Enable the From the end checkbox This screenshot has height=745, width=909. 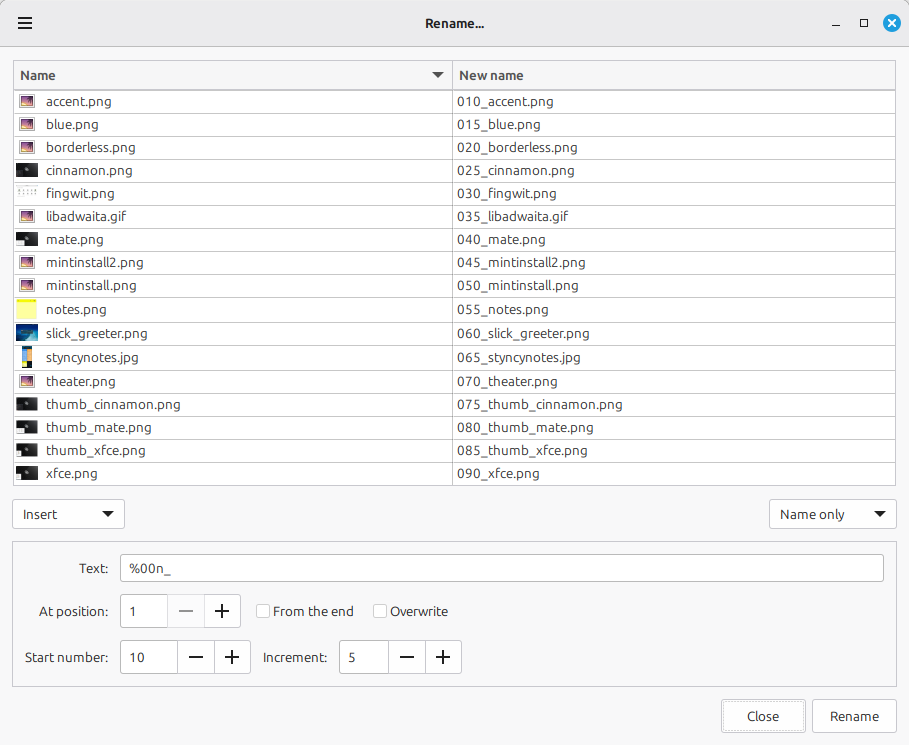(264, 611)
